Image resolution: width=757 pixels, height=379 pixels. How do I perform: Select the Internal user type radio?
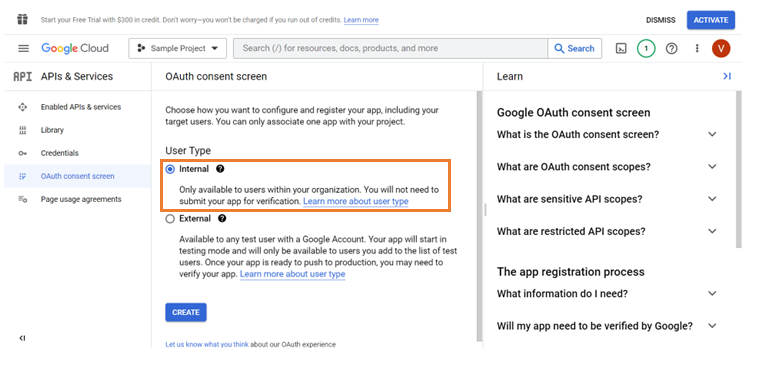170,169
